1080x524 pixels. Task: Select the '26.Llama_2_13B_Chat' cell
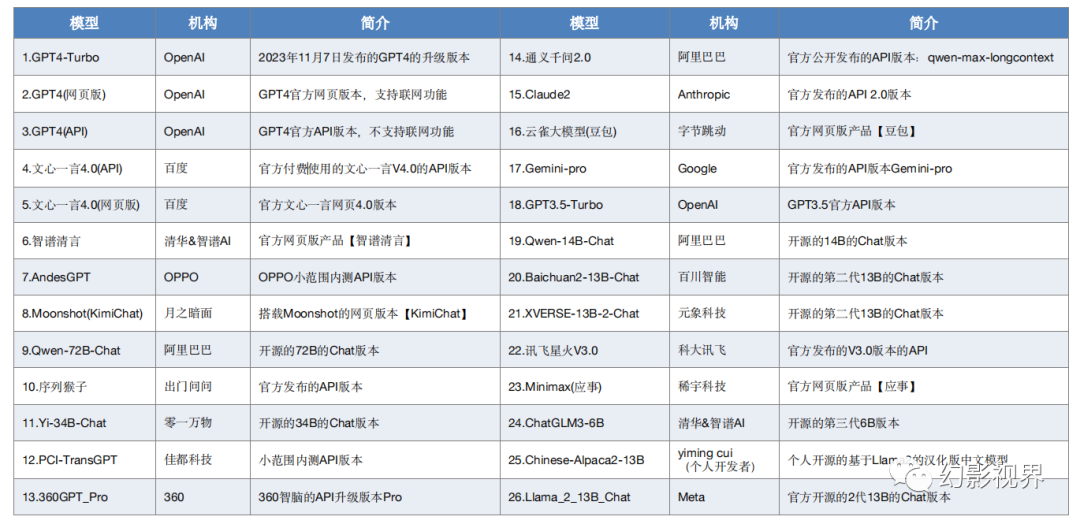point(585,496)
